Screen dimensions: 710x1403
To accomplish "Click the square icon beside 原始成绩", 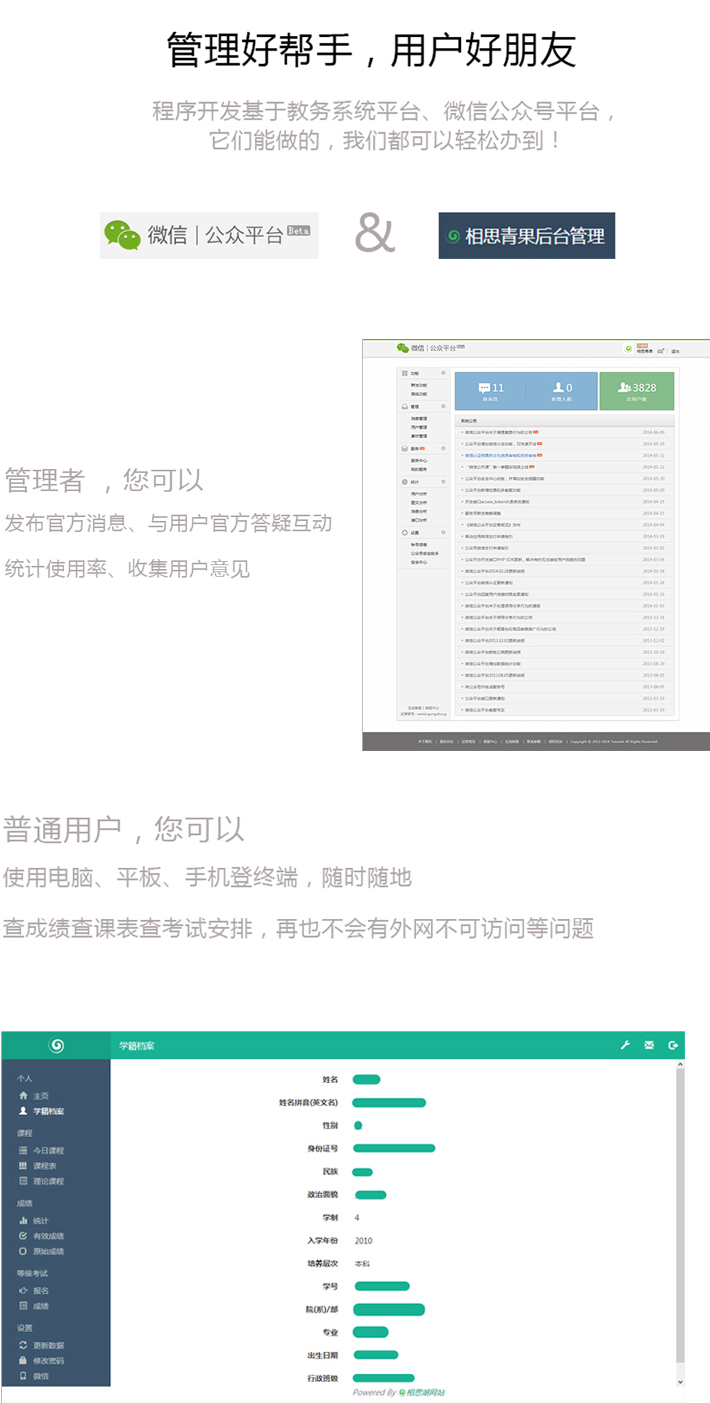I will tap(23, 1251).
